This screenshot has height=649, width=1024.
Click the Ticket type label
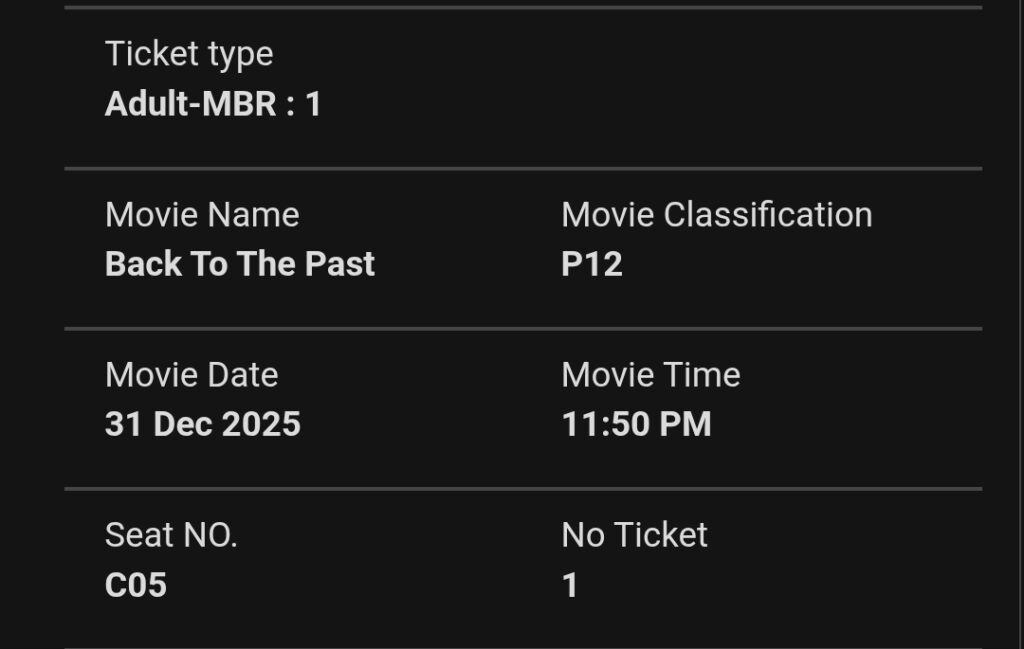pyautogui.click(x=189, y=54)
